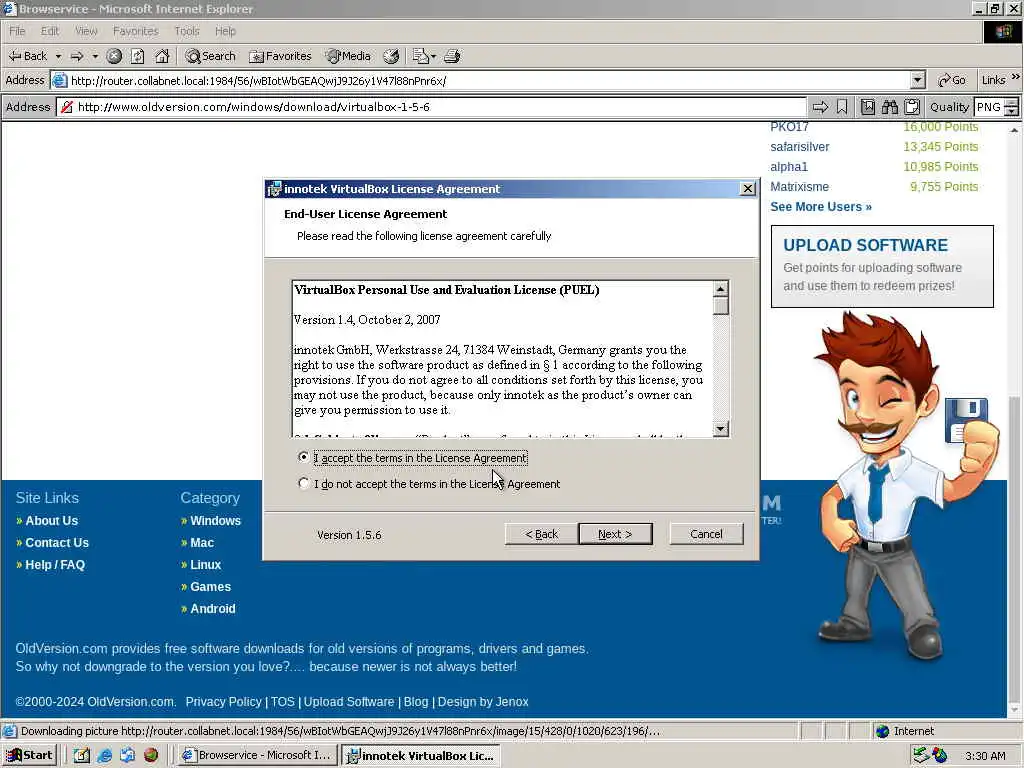The image size is (1024, 768).
Task: Open the See More Users link
Action: point(820,206)
